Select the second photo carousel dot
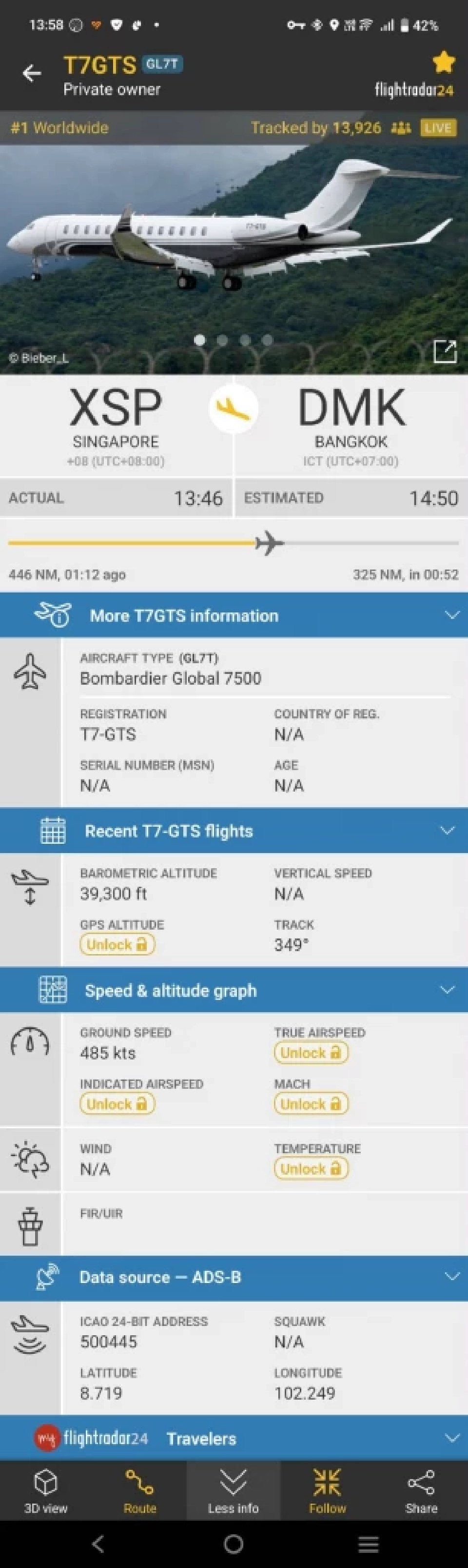This screenshot has height=1568, width=468. pos(222,340)
